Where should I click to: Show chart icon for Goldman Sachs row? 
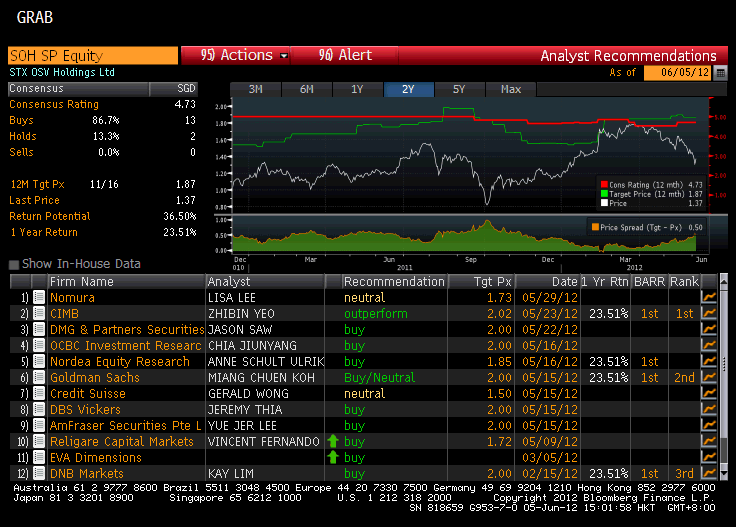709,377
